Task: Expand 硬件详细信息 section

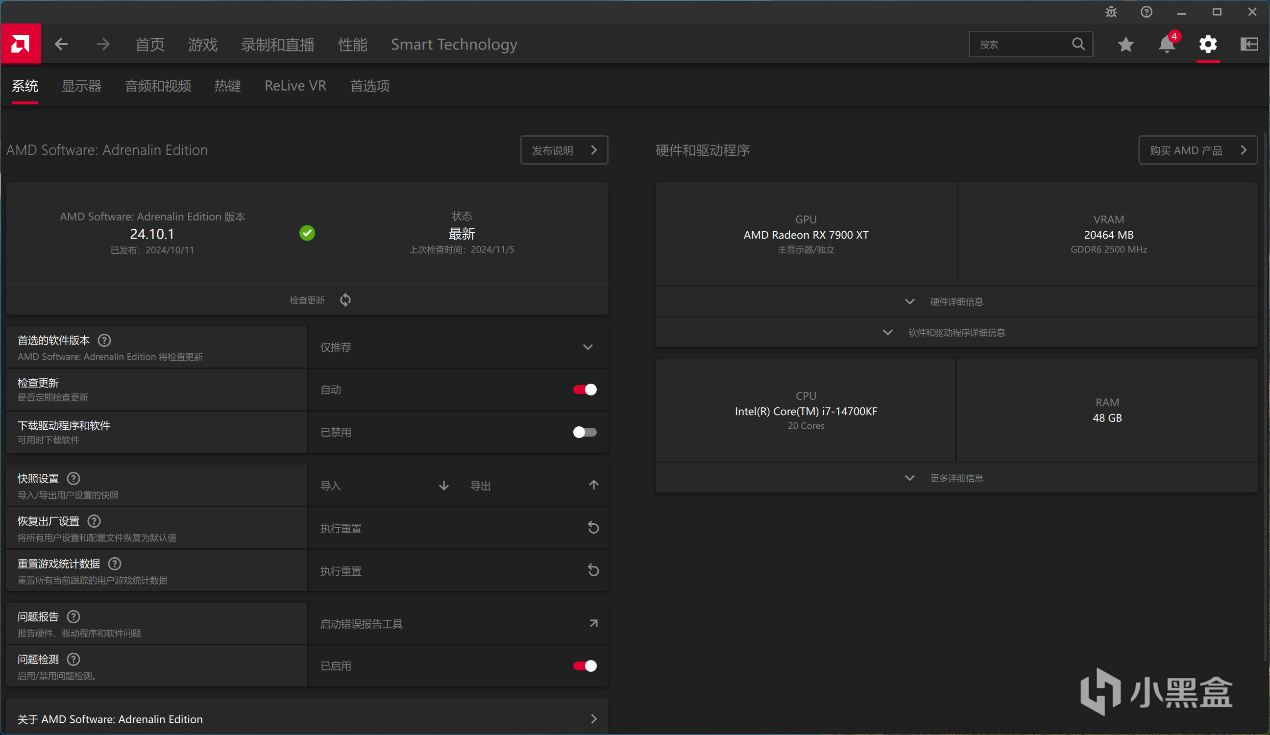Action: click(x=956, y=301)
